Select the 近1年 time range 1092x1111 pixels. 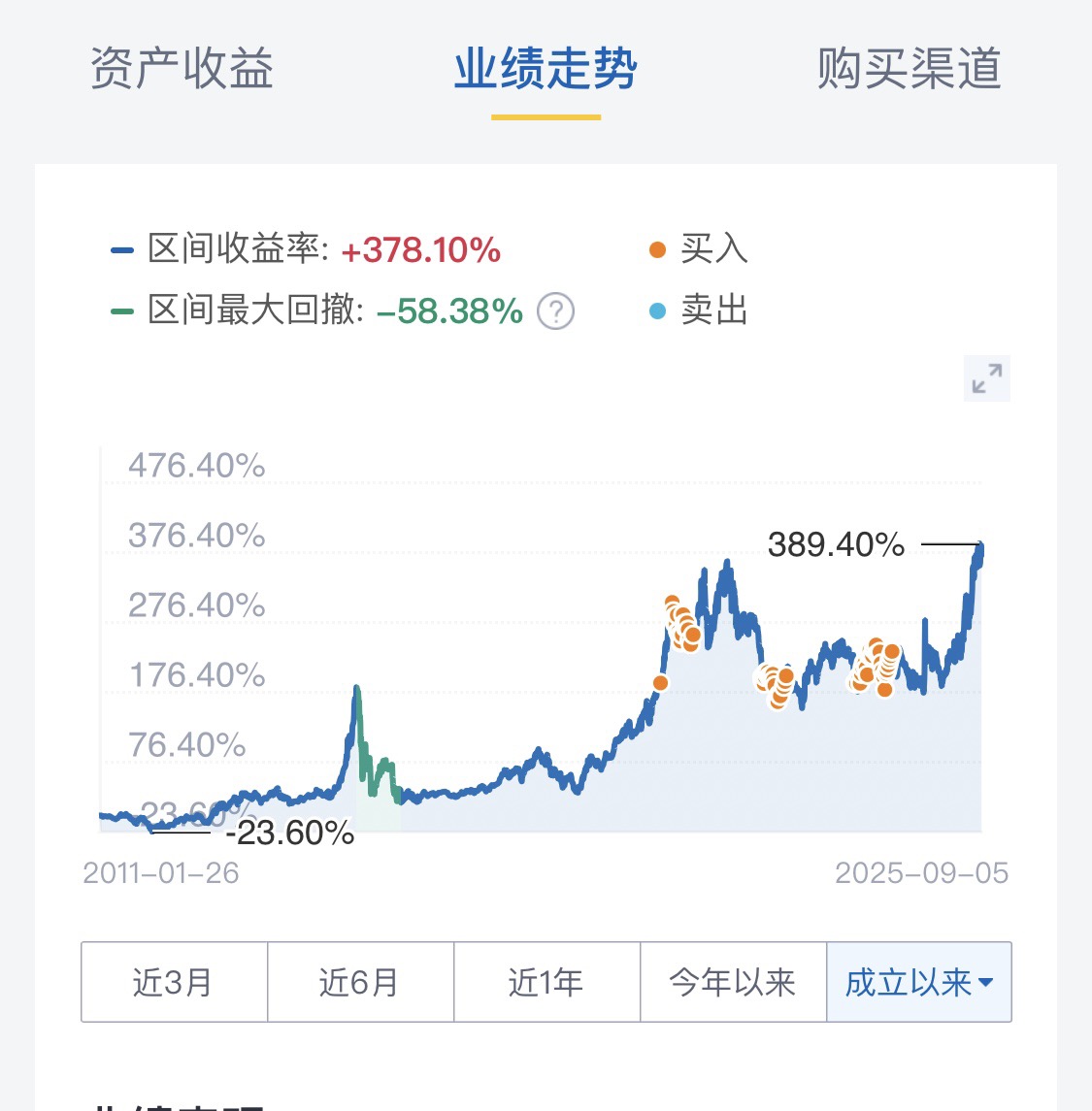pyautogui.click(x=547, y=982)
